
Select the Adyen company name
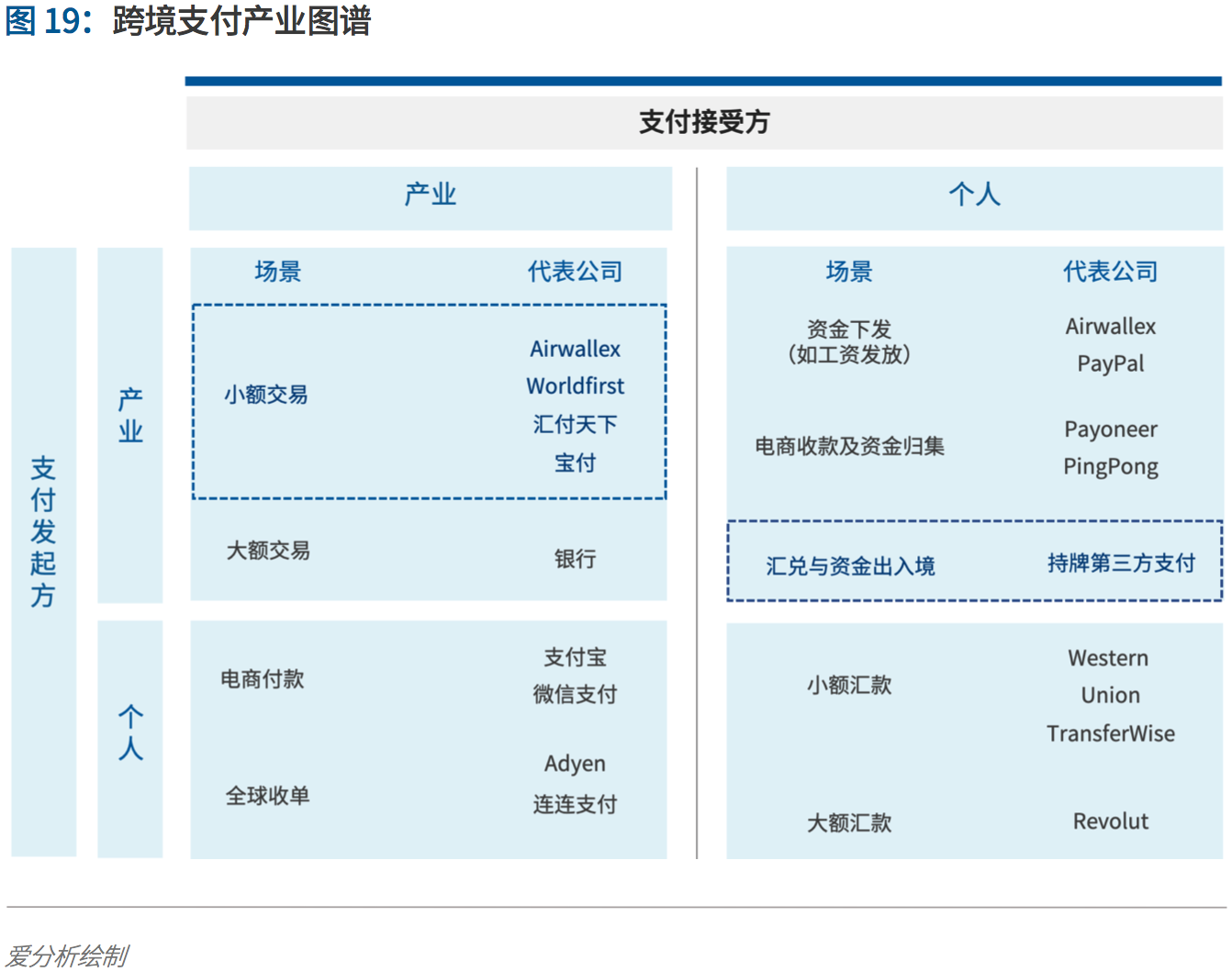tap(576, 764)
